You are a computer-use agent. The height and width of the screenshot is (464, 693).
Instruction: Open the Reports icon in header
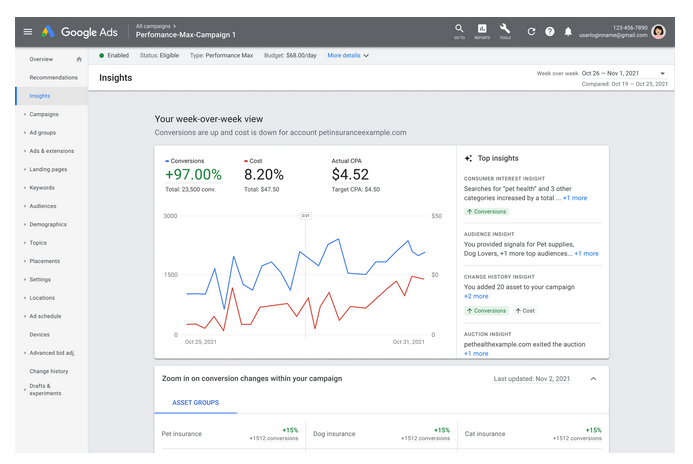coord(482,30)
